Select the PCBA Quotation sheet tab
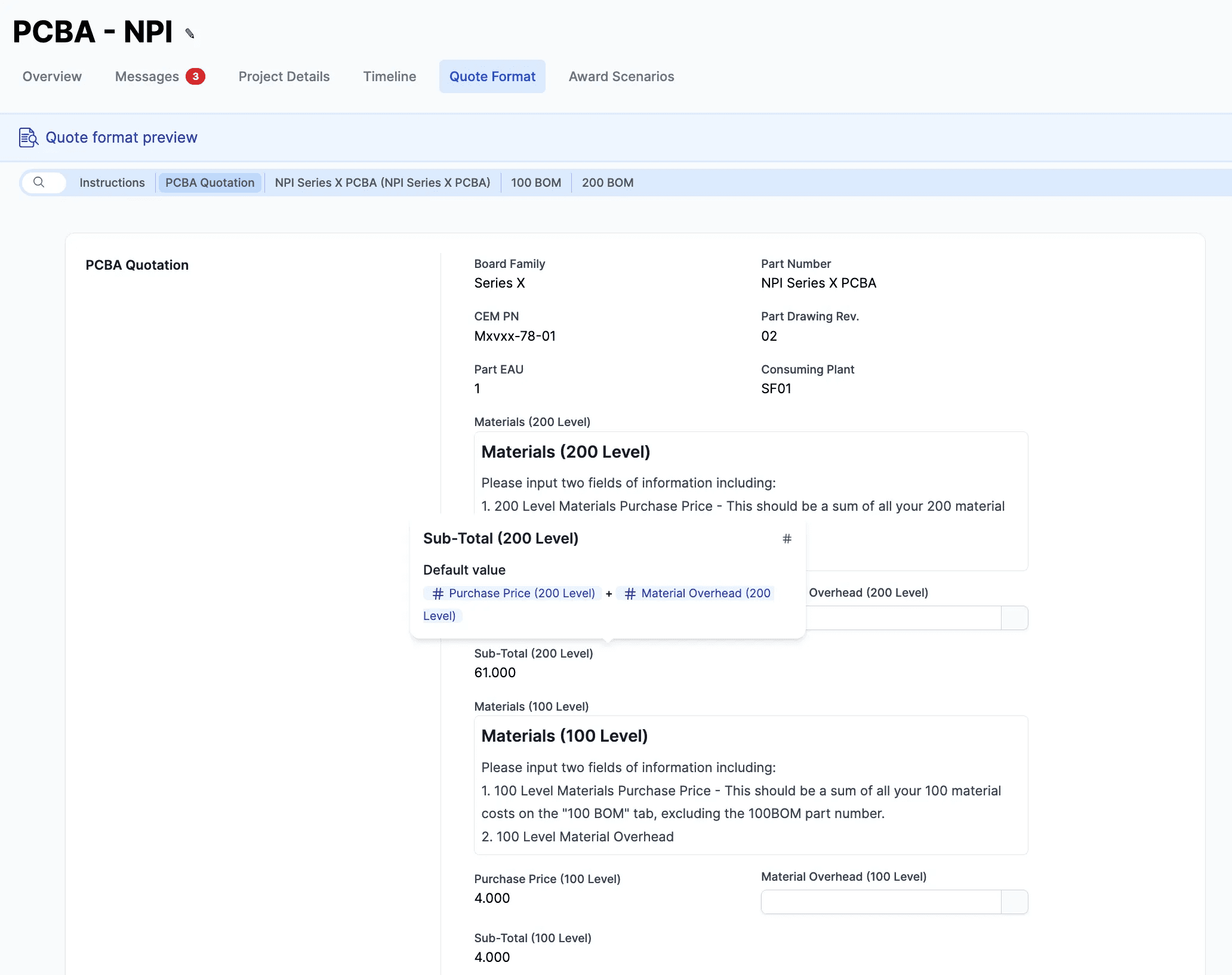Screen dimensions: 1232x975 click(x=210, y=183)
